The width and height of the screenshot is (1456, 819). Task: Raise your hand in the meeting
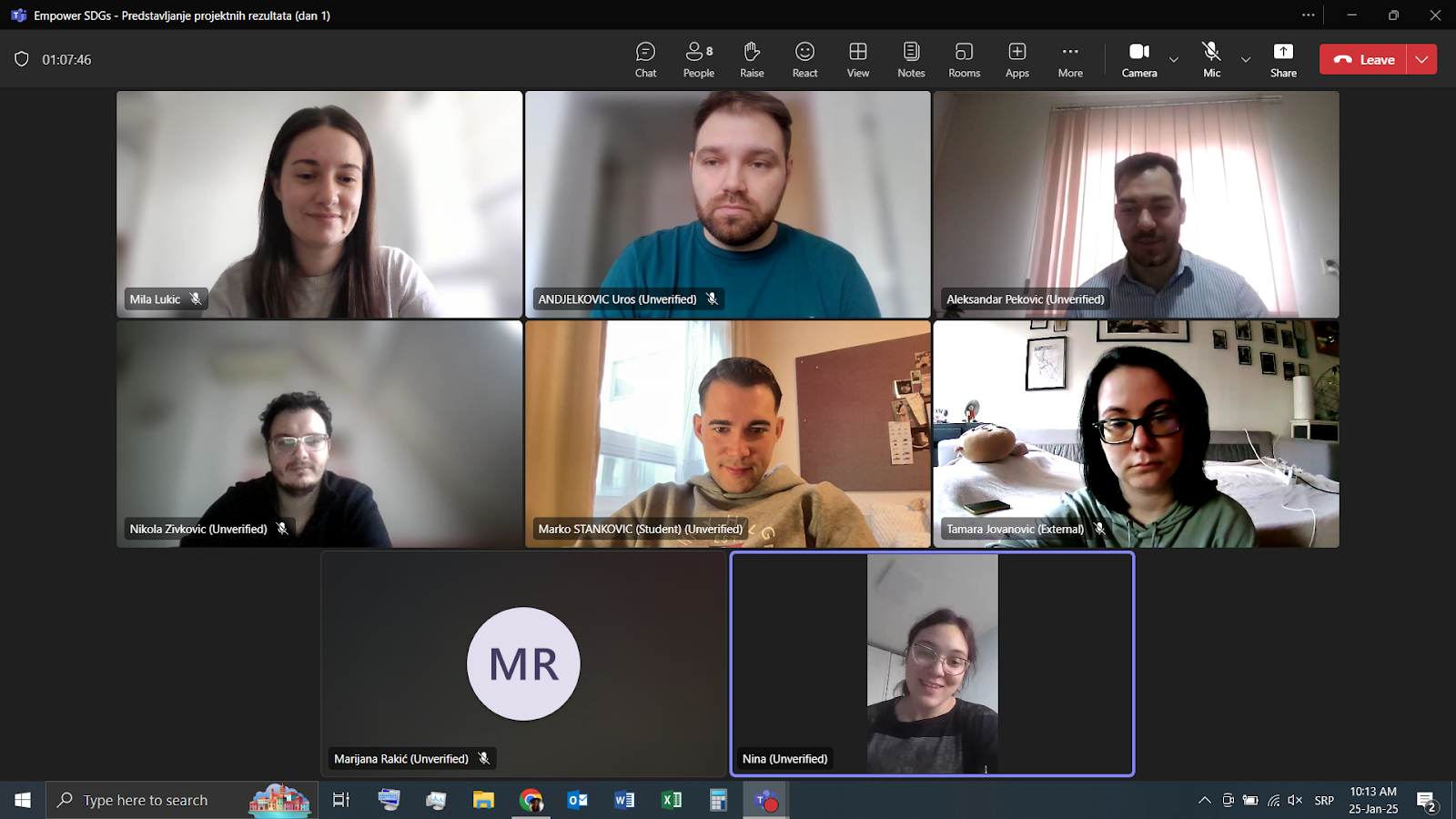point(752,59)
